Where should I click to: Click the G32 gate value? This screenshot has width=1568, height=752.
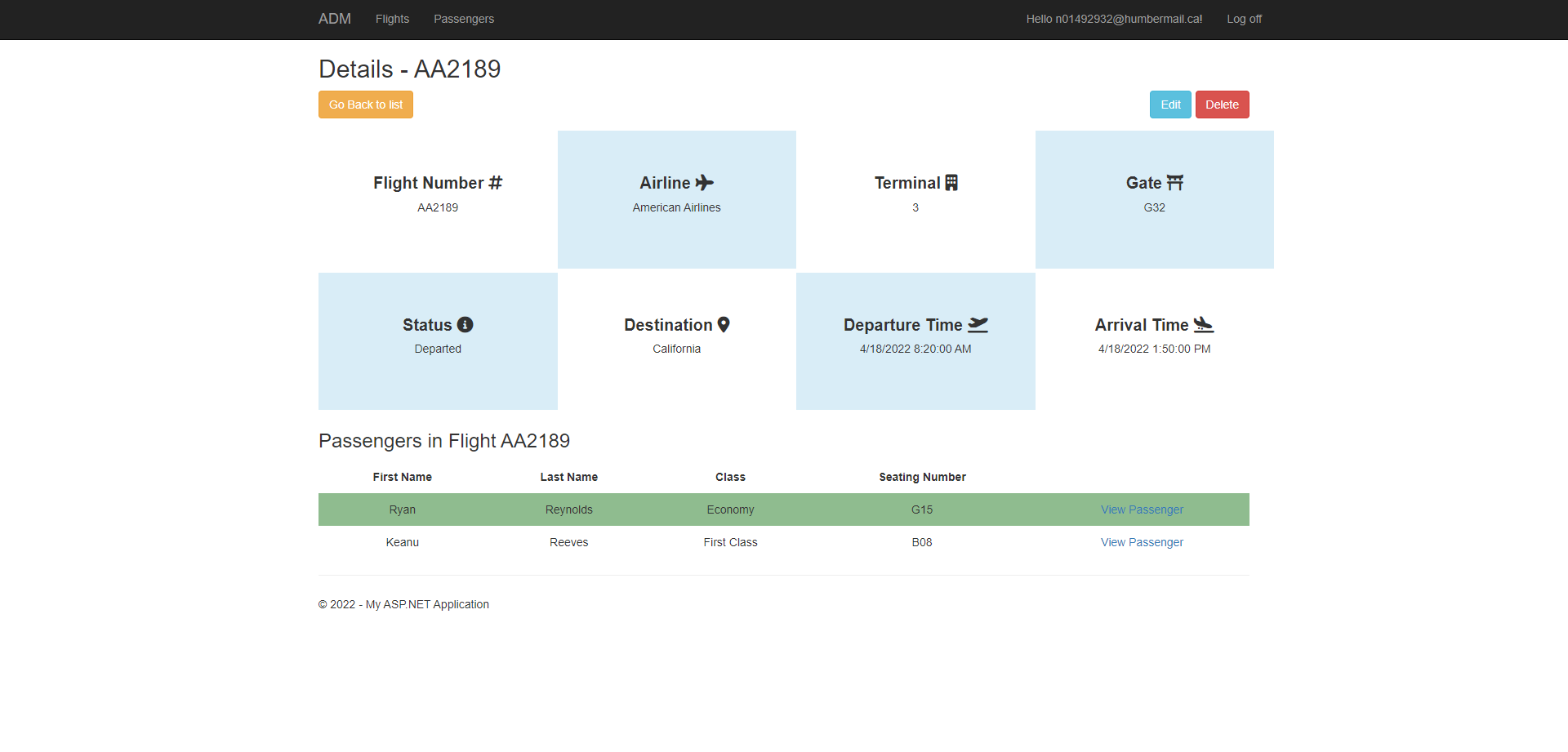pyautogui.click(x=1155, y=207)
